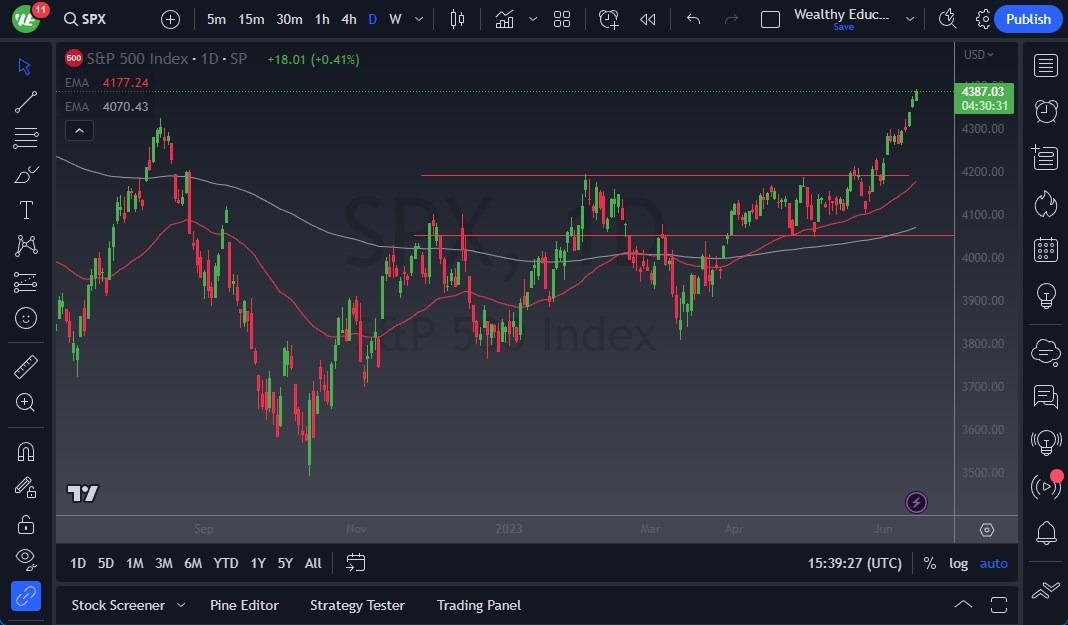This screenshot has height=625, width=1068.
Task: Select the trend line drawing tool
Action: pos(26,102)
